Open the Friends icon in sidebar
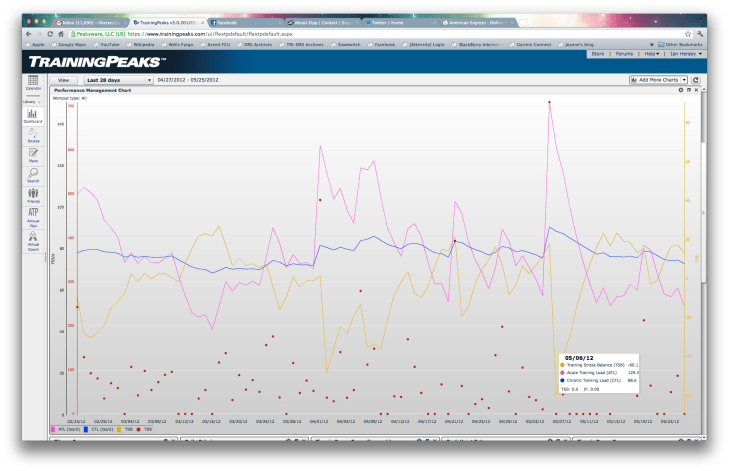This screenshot has height=471, width=729. point(33,194)
